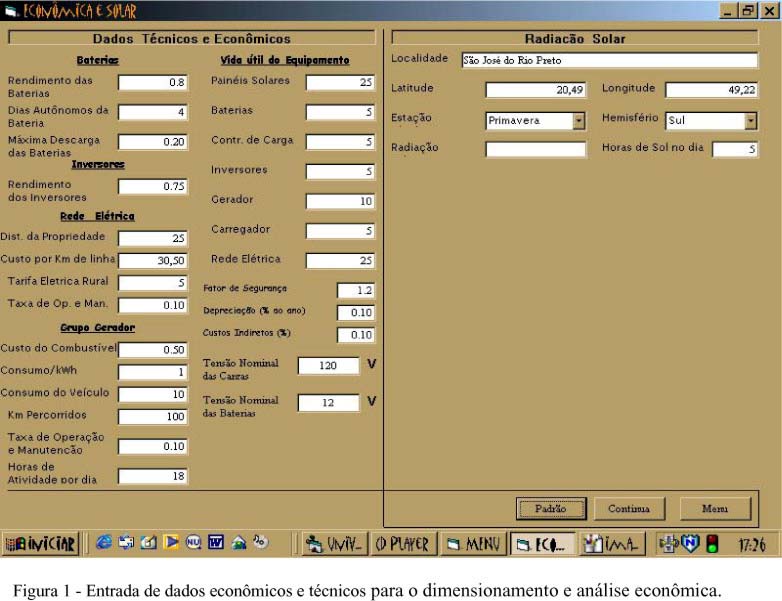
Task: Open Microsoft Word from quick launch
Action: click(216, 543)
